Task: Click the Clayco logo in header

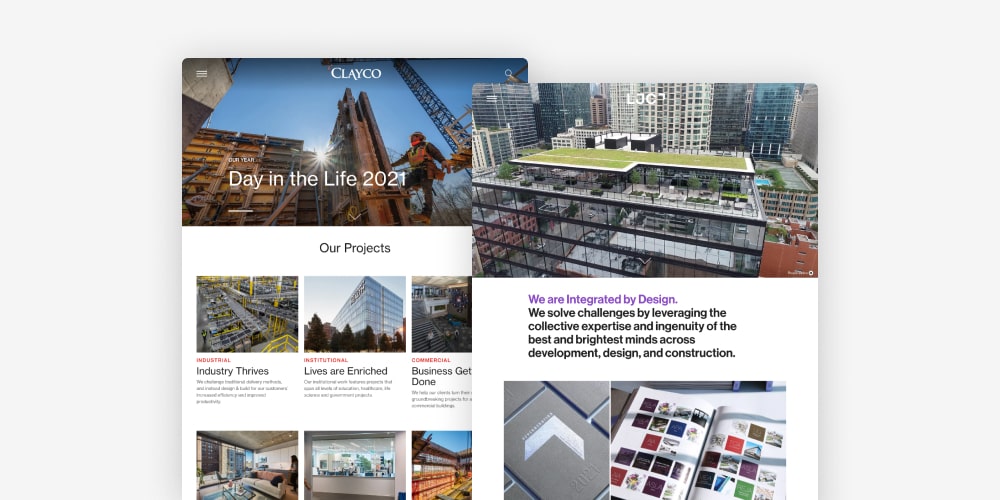Action: pos(356,73)
